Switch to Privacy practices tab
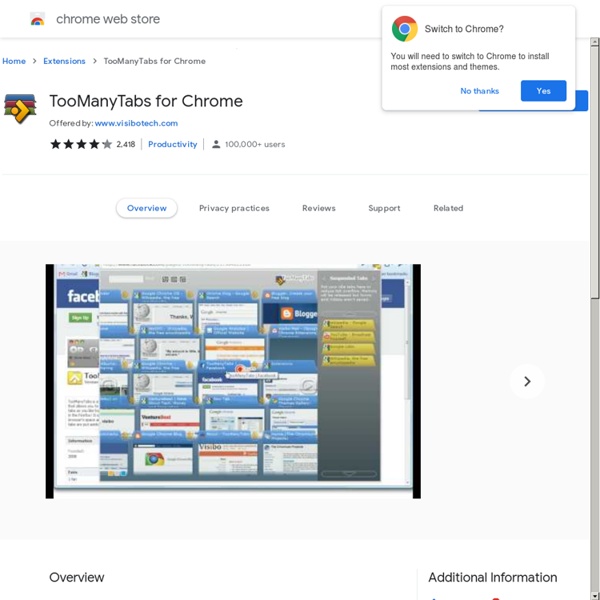This screenshot has height=600, width=600. coord(234,208)
